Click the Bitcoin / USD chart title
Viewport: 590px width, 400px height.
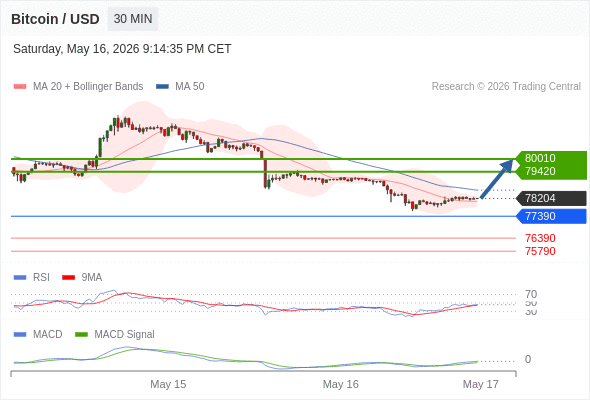55,19
